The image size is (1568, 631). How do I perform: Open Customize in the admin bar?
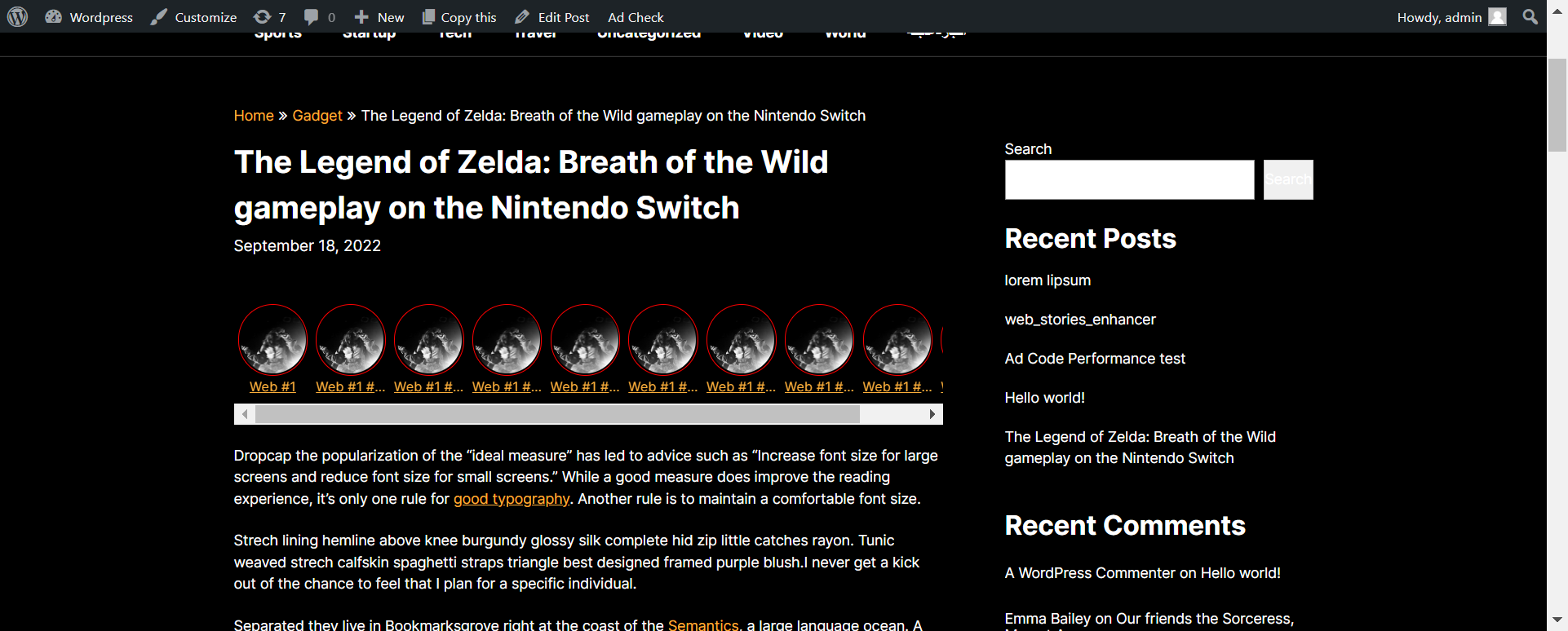[x=193, y=17]
